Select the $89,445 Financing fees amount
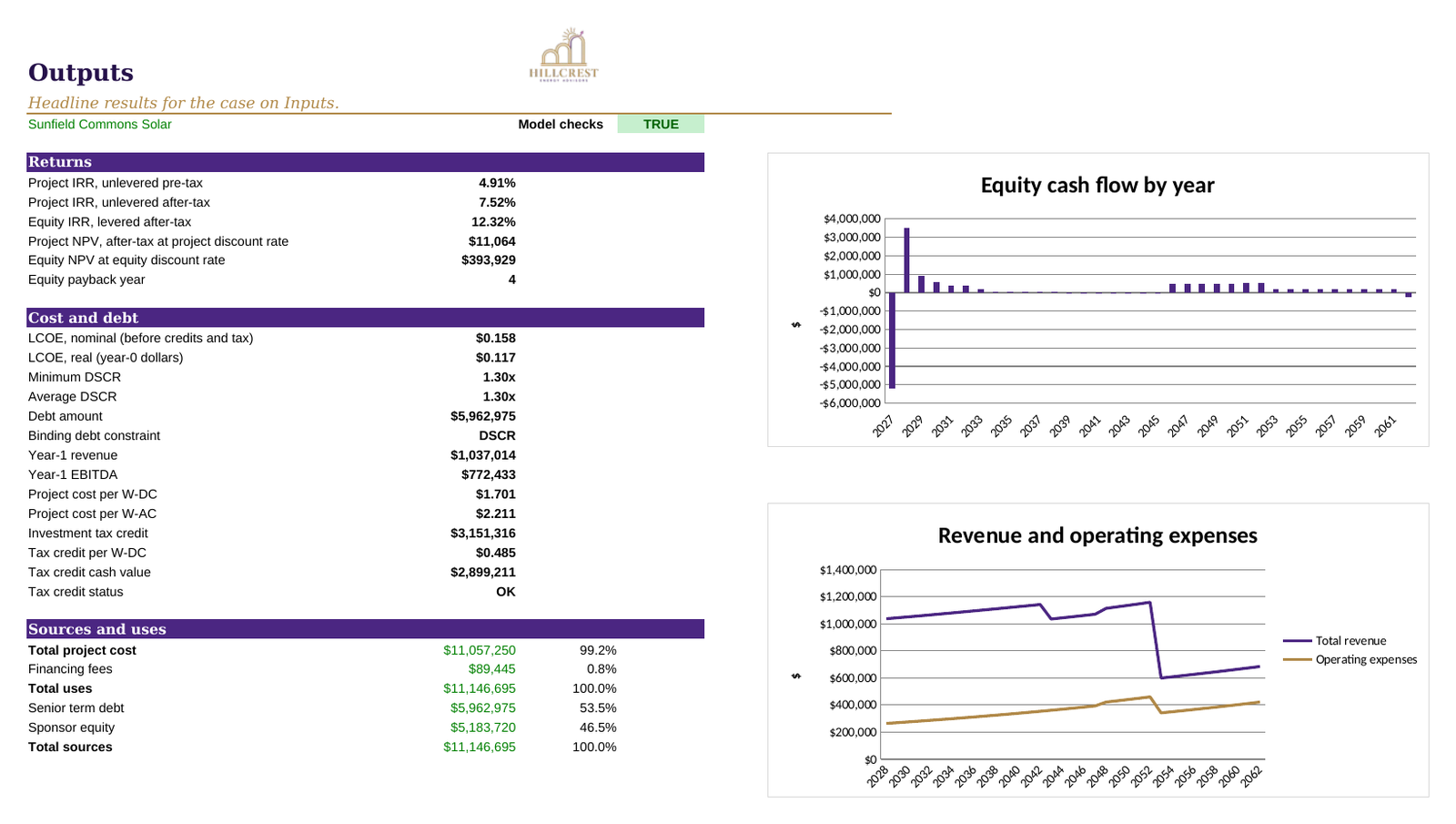Viewport: 1456px width, 824px height. tap(492, 669)
